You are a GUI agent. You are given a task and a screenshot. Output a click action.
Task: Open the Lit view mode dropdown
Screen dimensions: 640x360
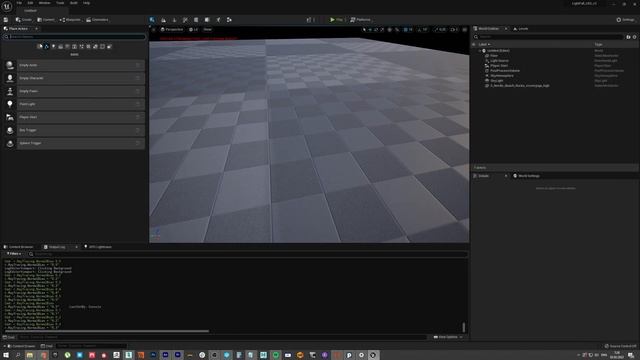coord(193,29)
